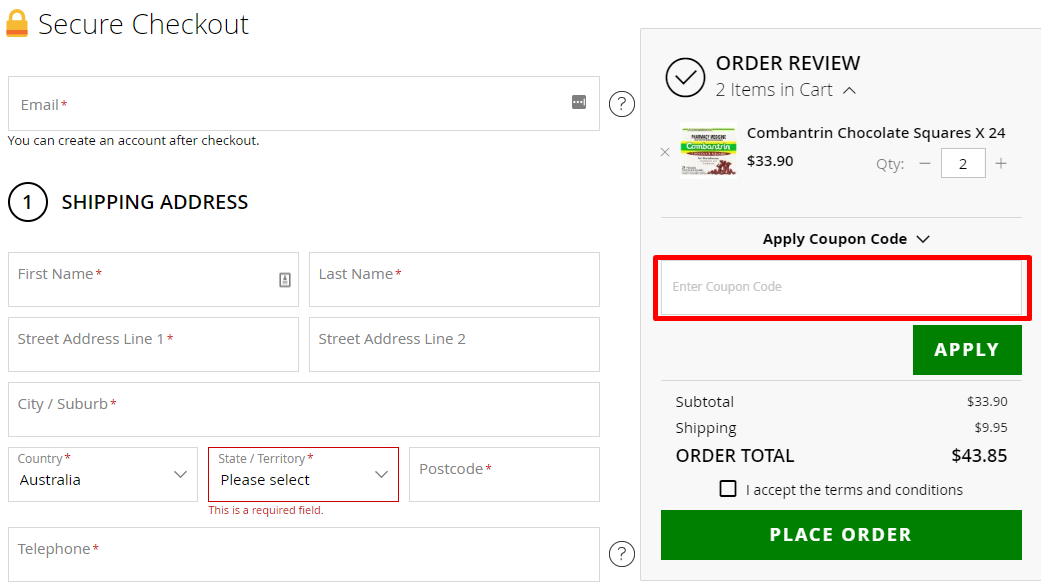The height and width of the screenshot is (585, 1041).
Task: Click the Combantrin product thumbnail image
Action: [708, 152]
